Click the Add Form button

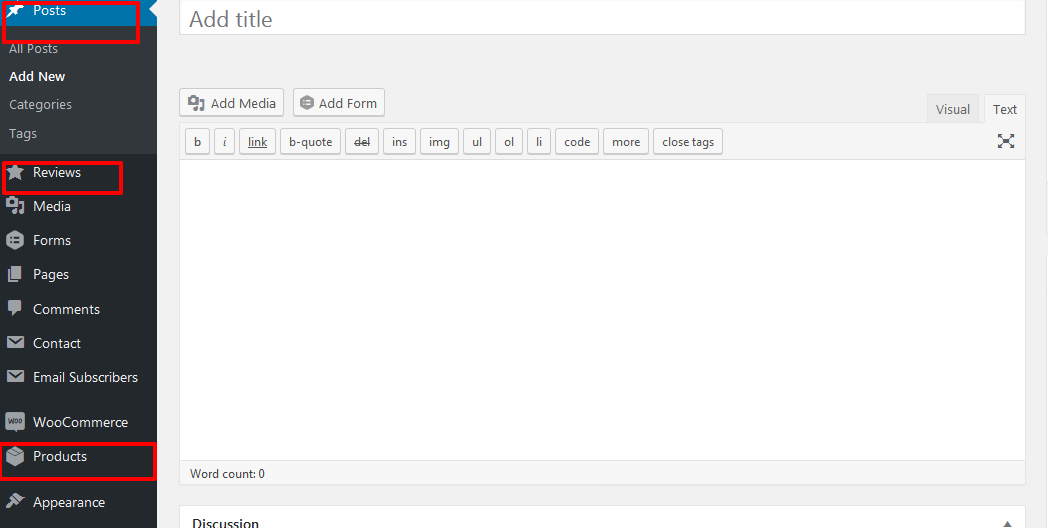coord(339,103)
